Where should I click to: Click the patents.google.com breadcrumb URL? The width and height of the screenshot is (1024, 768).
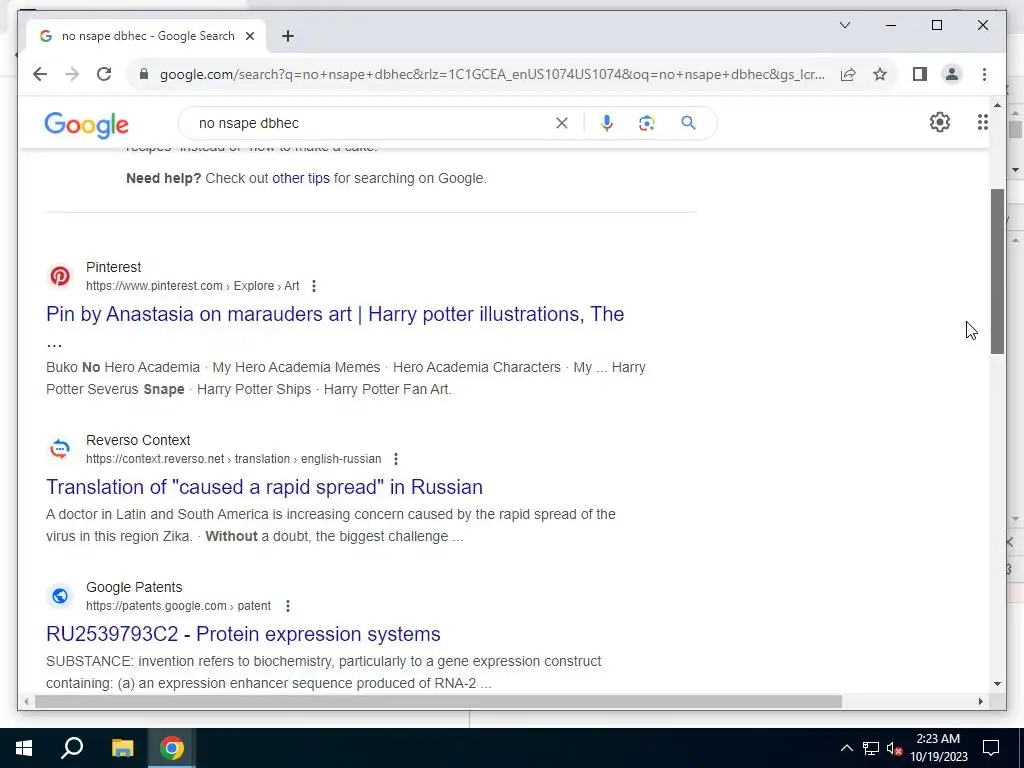(x=178, y=606)
